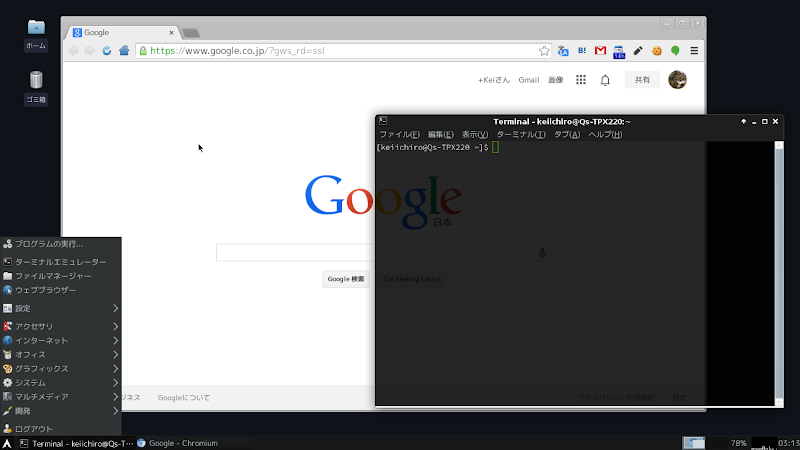Close the Google tab

171,33
